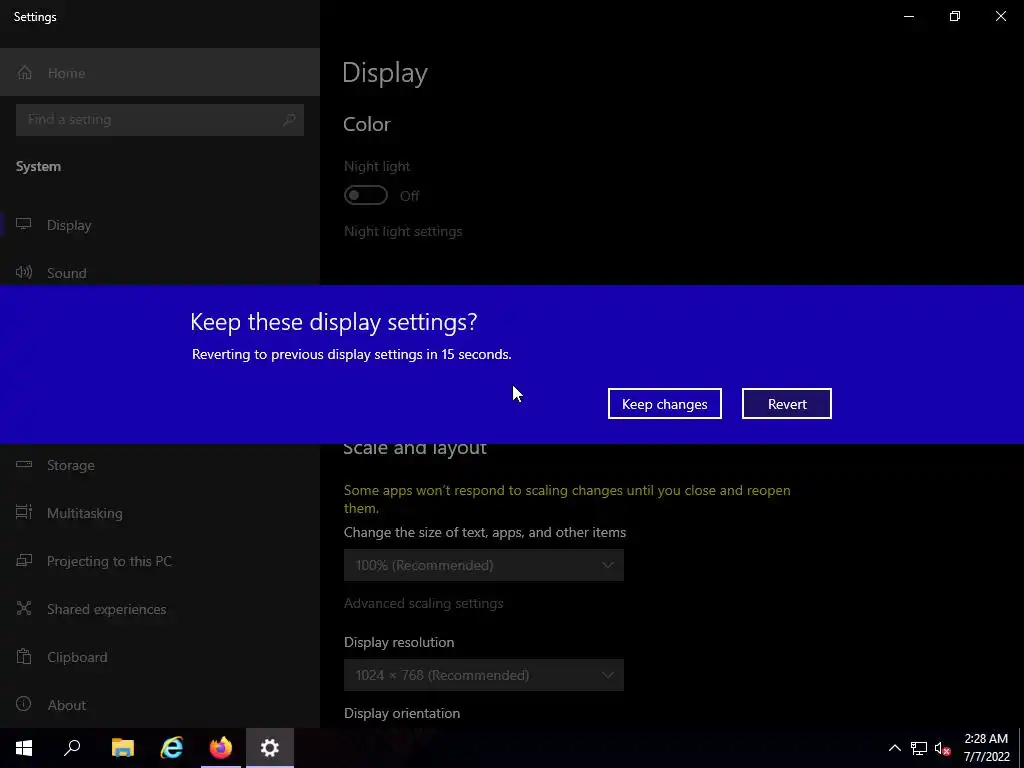Image resolution: width=1024 pixels, height=768 pixels.
Task: Click the About info icon
Action: click(24, 704)
